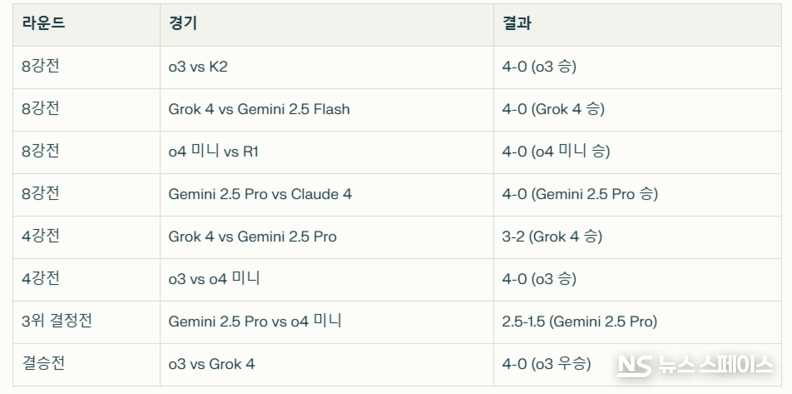Select the o3 vs Grok 4 final match cell
Image resolution: width=792 pixels, height=394 pixels.
pos(327,365)
